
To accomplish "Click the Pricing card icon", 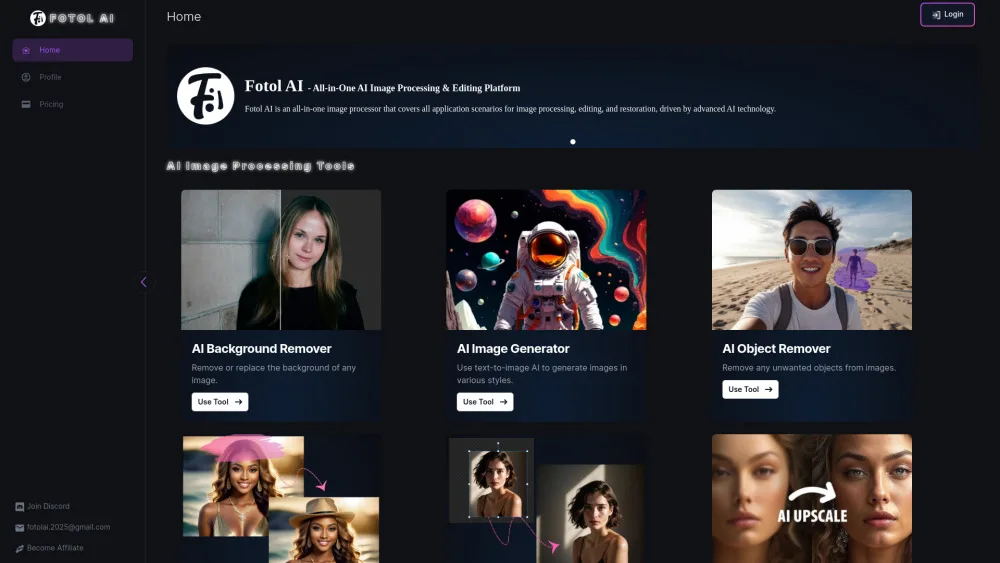I will 26,104.
